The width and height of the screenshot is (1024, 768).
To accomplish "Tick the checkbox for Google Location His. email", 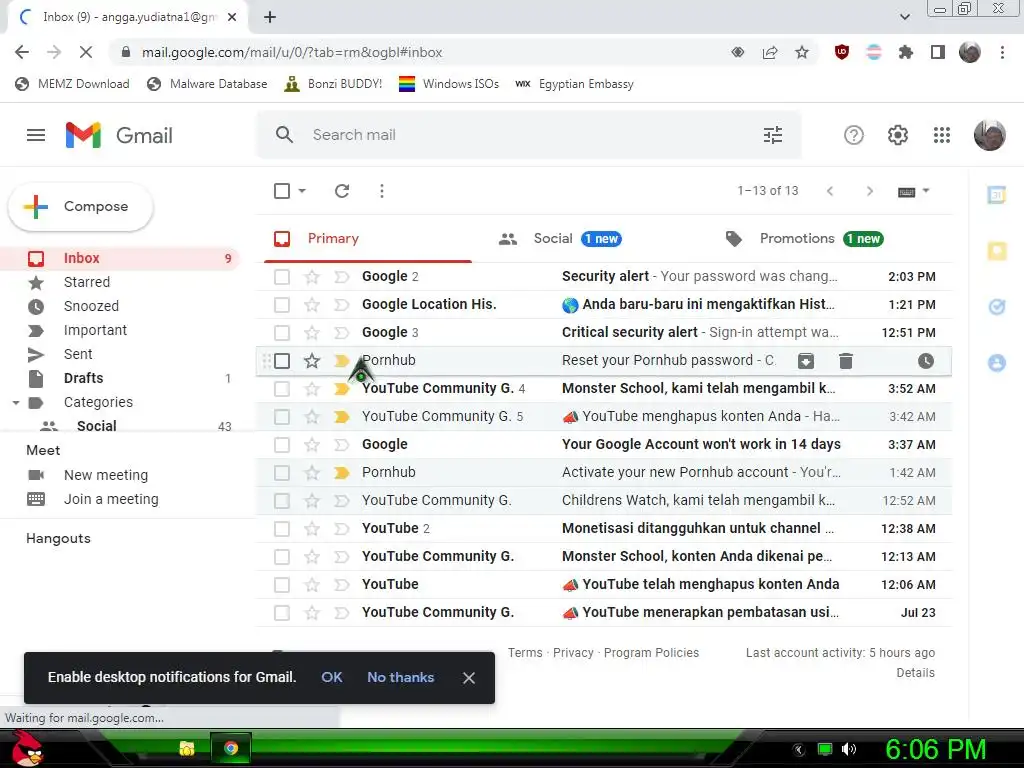I will click(x=282, y=305).
